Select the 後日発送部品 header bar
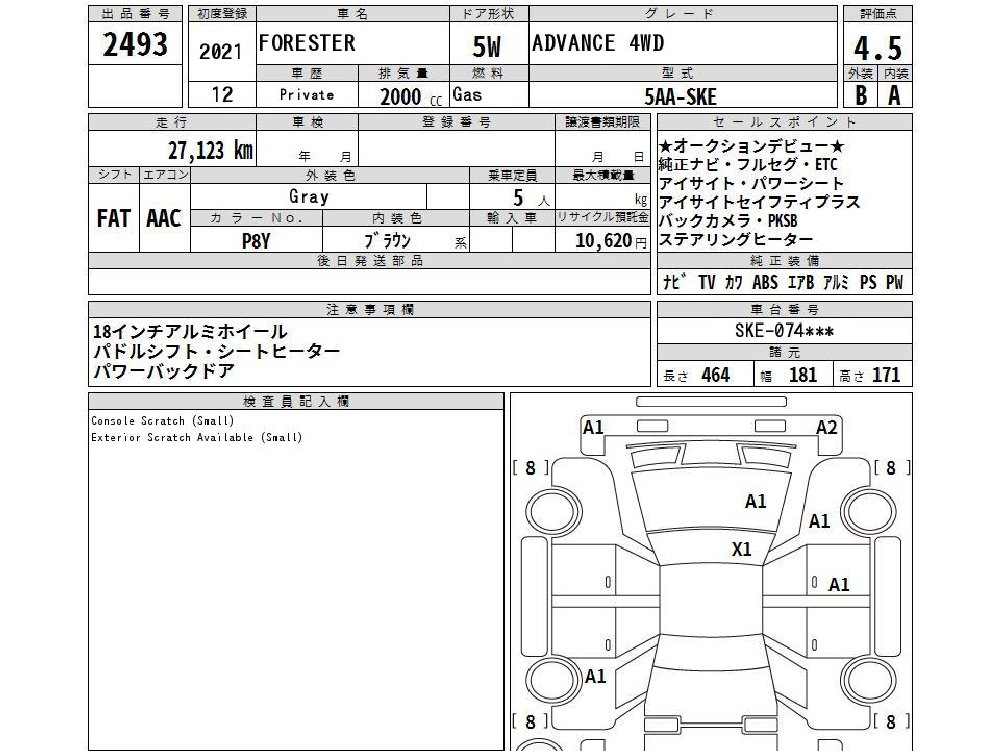Image resolution: width=1001 pixels, height=751 pixels. tap(369, 261)
